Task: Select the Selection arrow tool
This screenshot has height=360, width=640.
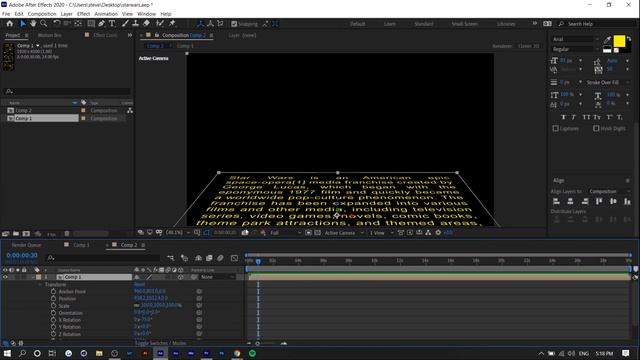Action: (x=22, y=24)
